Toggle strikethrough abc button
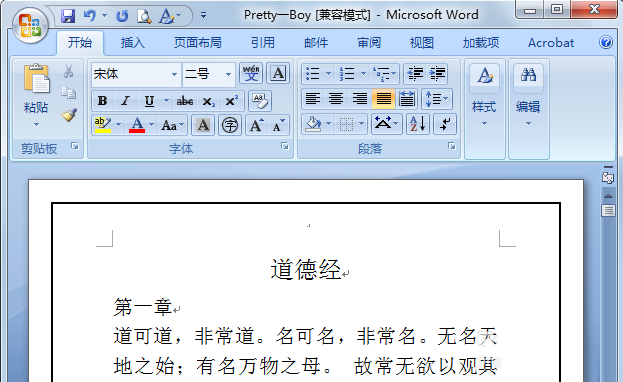This screenshot has height=382, width=623. point(185,101)
